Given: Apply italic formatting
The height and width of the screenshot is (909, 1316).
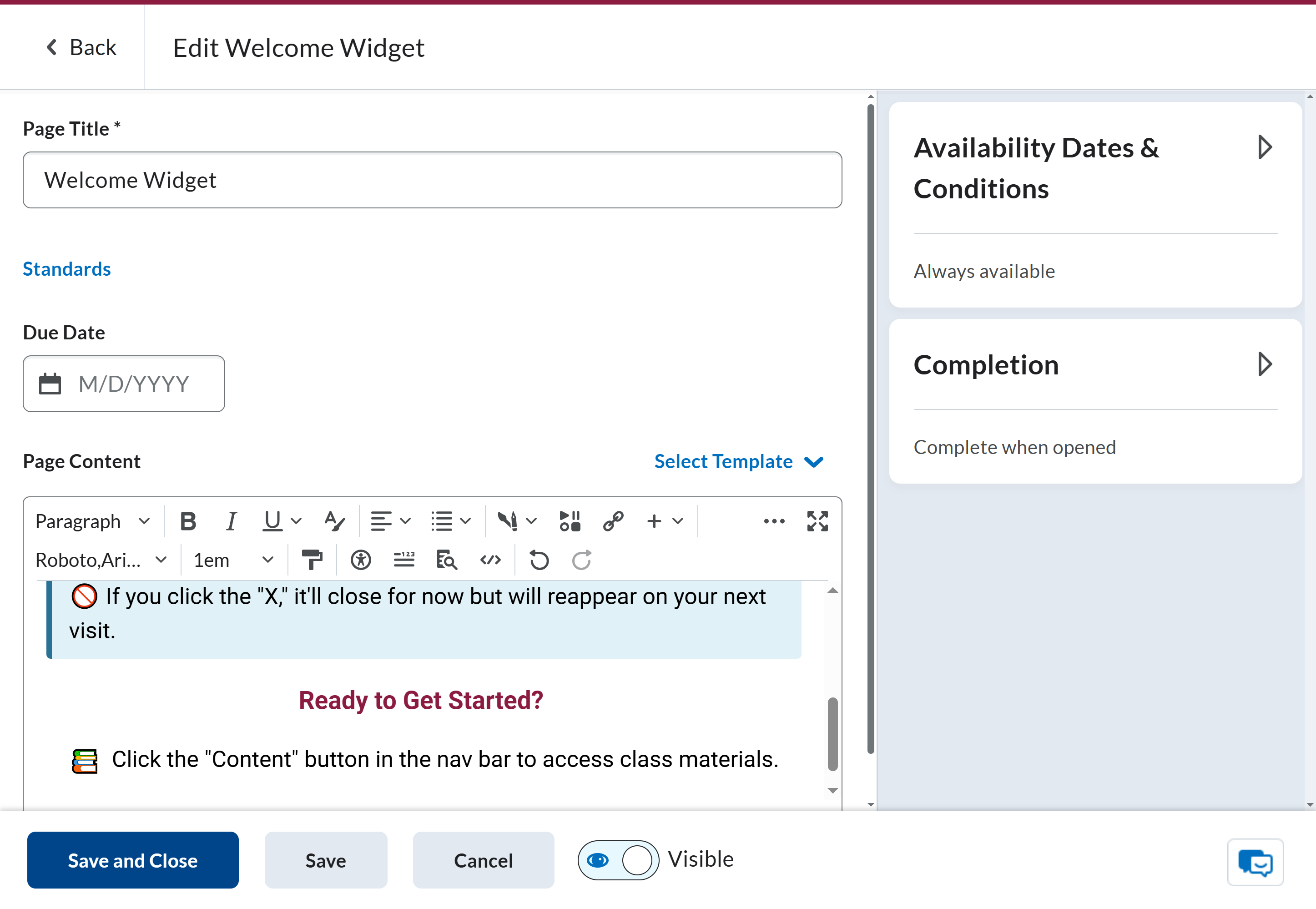Looking at the screenshot, I should 231,521.
